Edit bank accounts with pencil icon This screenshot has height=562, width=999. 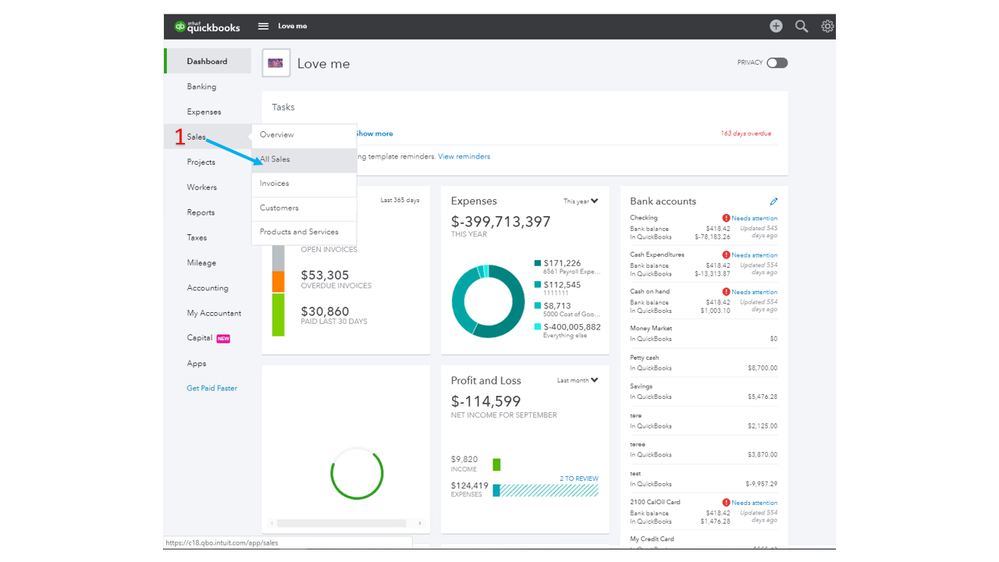point(773,201)
